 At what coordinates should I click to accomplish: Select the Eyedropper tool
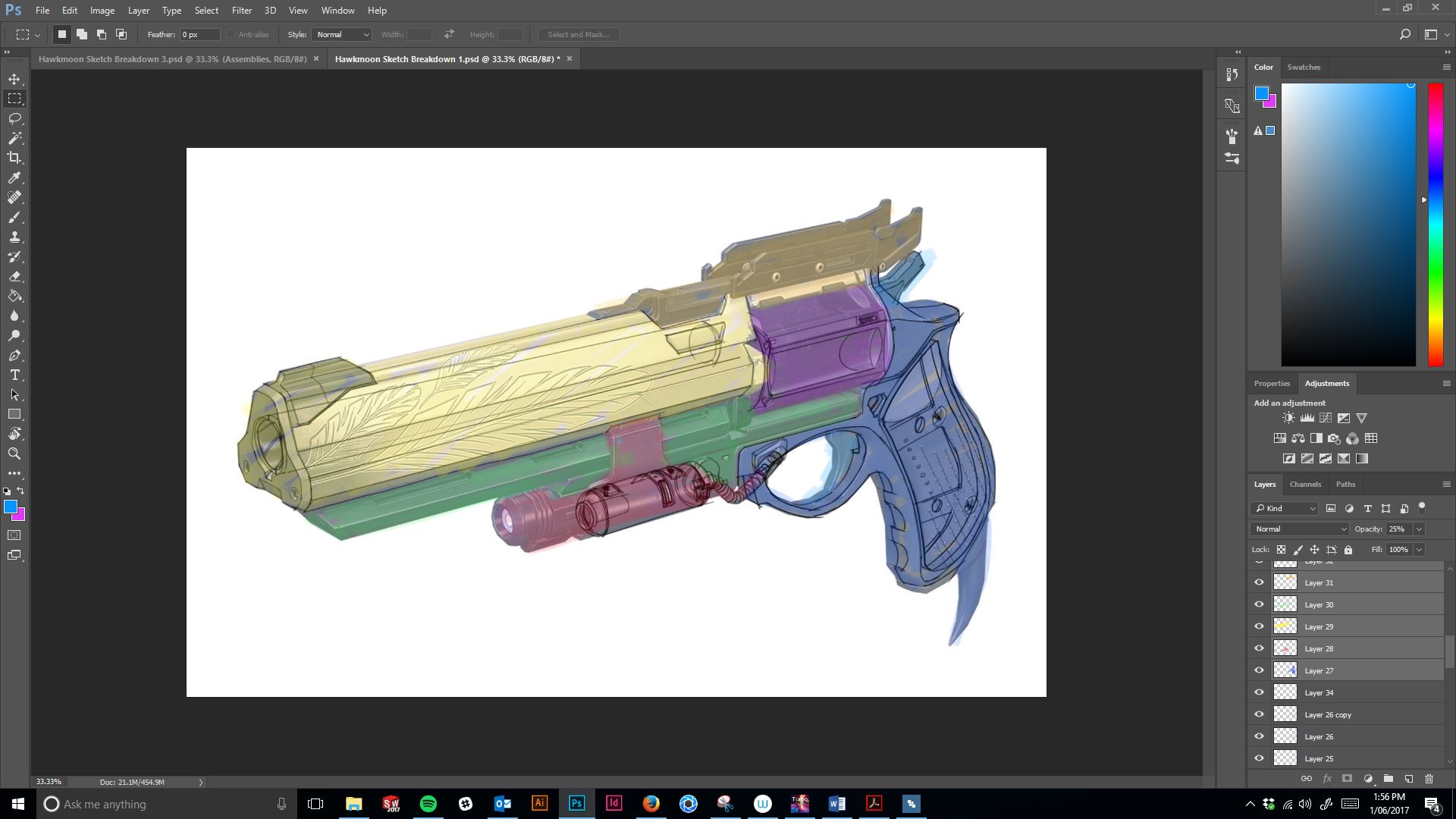(x=14, y=177)
